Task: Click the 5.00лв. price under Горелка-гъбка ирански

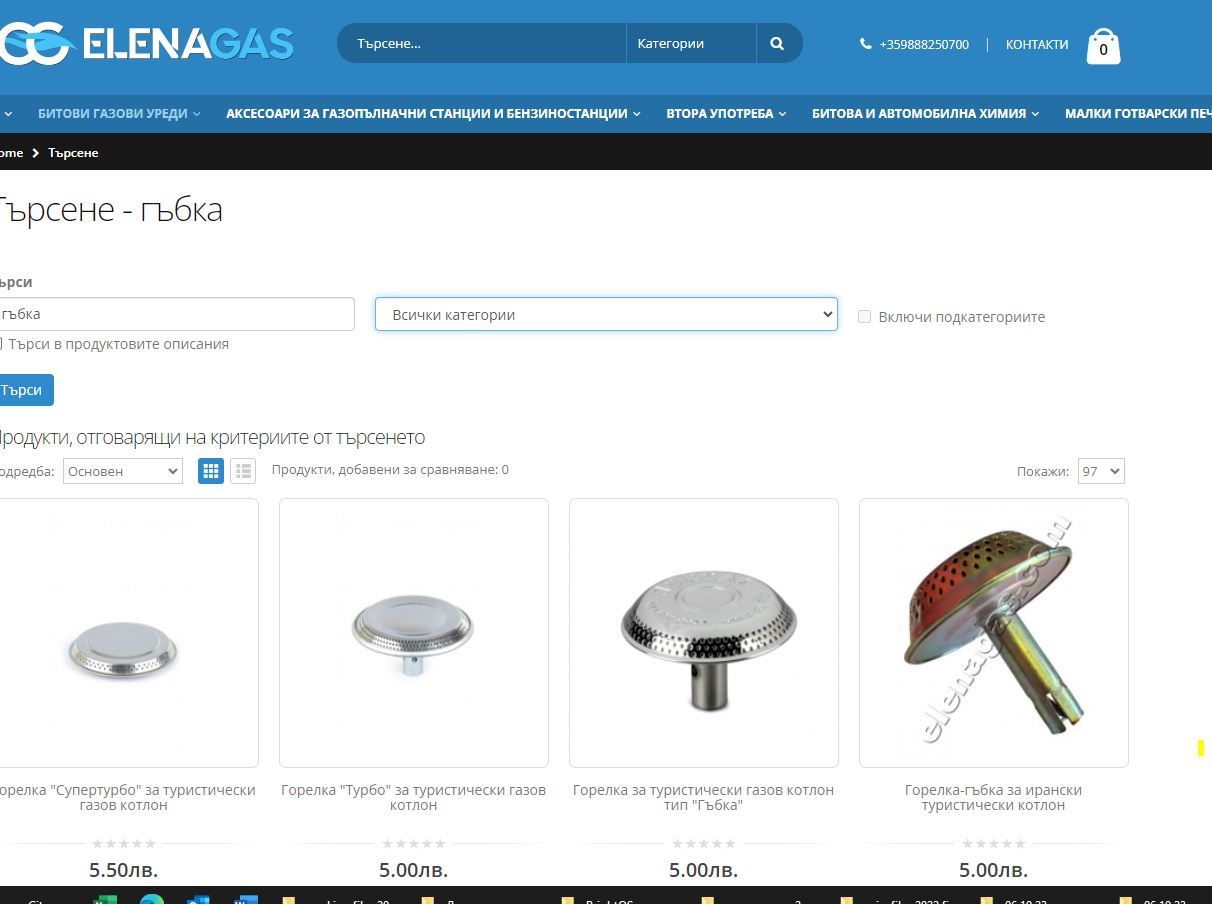Action: pos(994,870)
